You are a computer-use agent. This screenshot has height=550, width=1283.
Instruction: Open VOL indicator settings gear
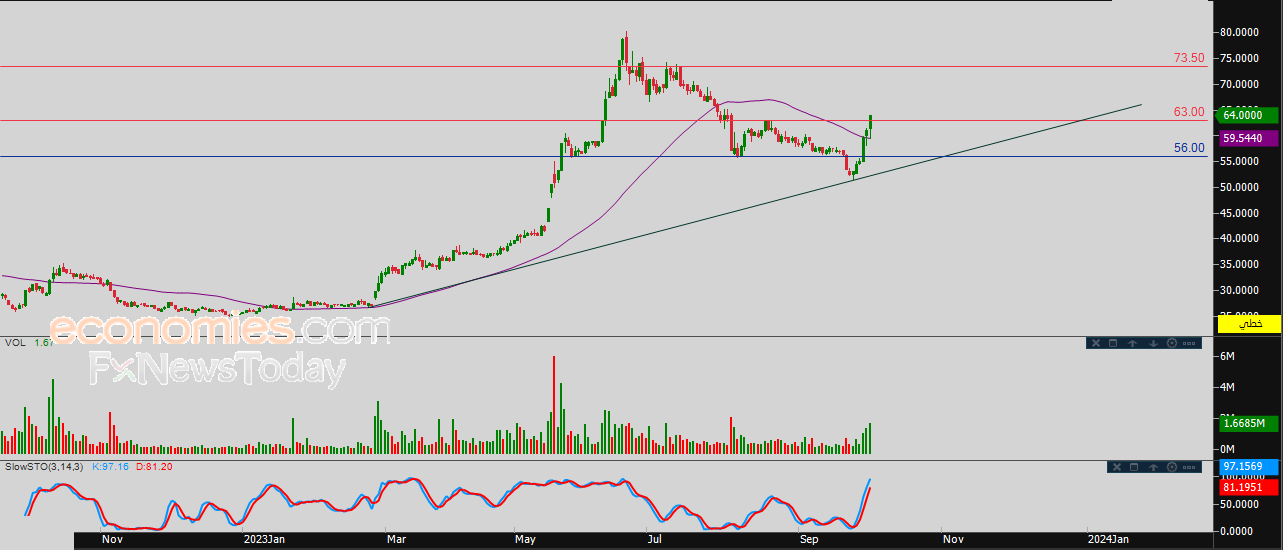(x=1171, y=343)
